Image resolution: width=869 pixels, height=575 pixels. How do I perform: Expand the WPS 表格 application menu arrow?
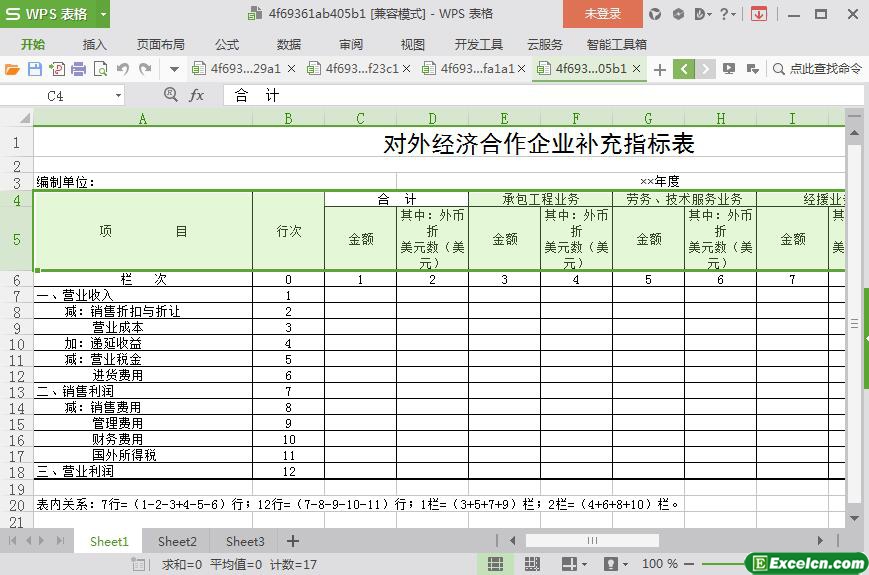[x=103, y=14]
